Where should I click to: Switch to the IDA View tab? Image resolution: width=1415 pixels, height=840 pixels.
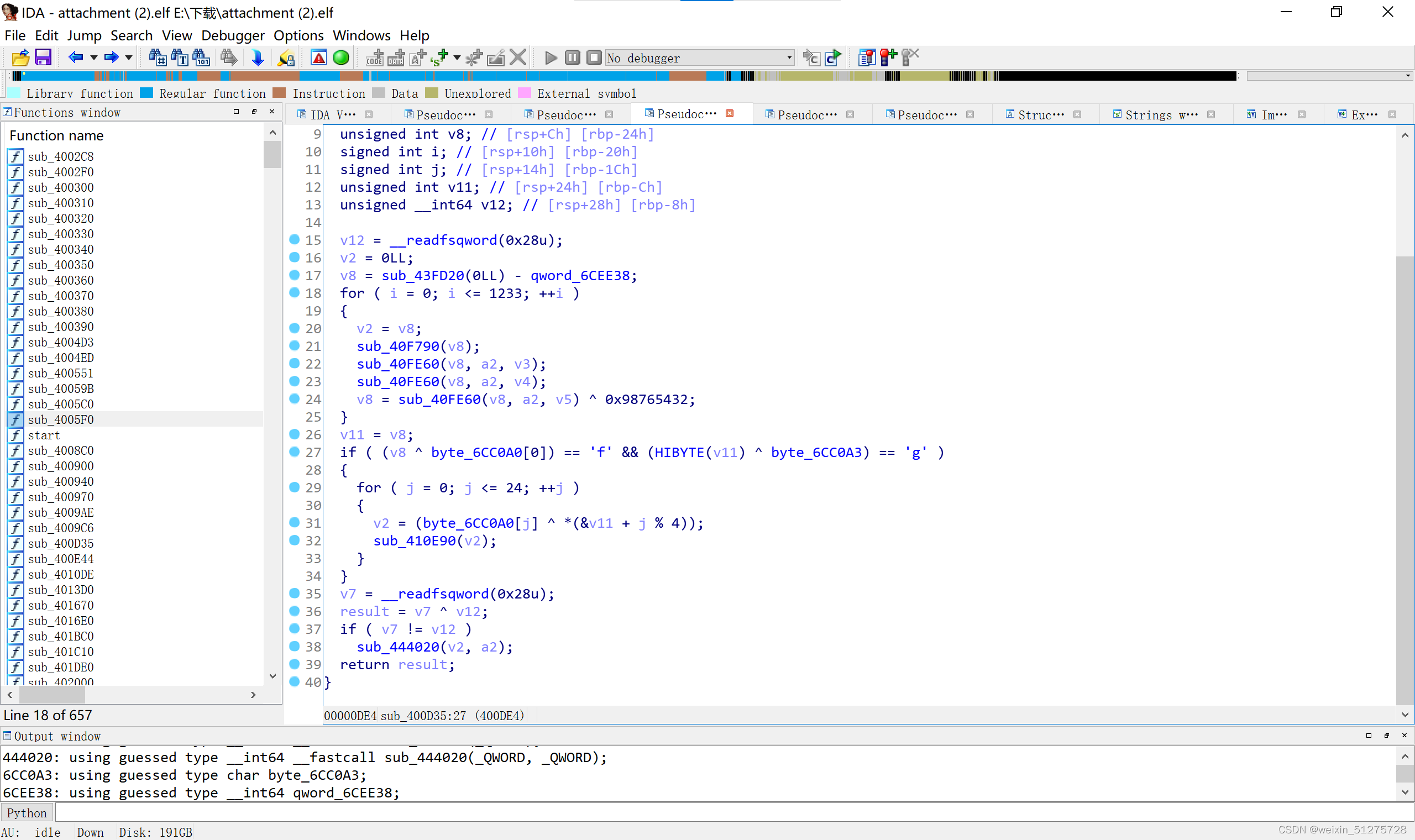(333, 115)
